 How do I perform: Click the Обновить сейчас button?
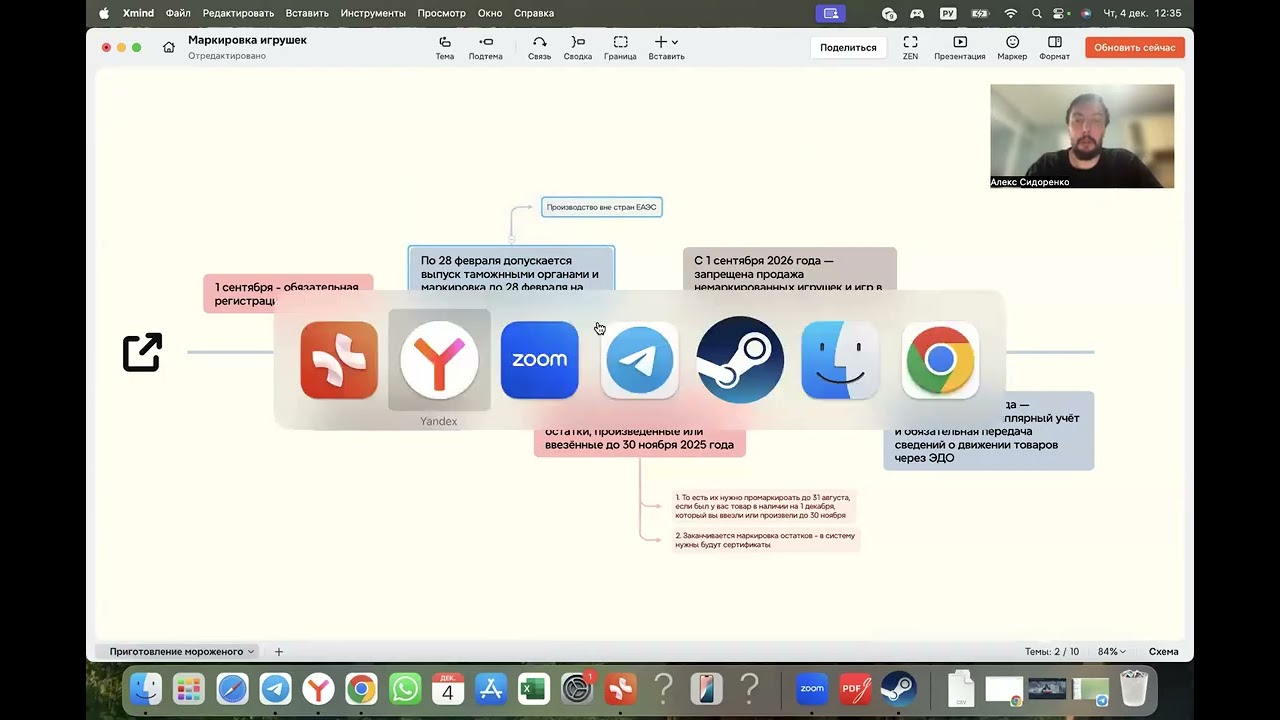(x=1134, y=47)
